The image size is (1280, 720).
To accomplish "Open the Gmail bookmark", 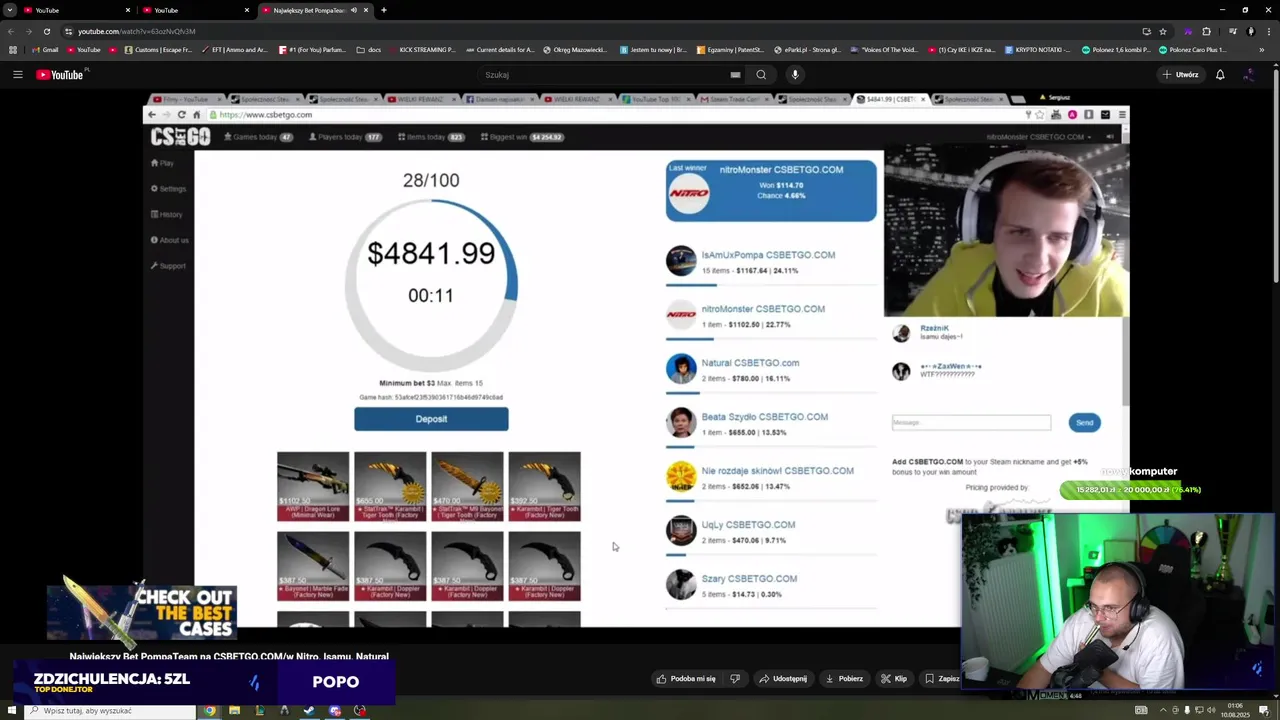I will (45, 49).
